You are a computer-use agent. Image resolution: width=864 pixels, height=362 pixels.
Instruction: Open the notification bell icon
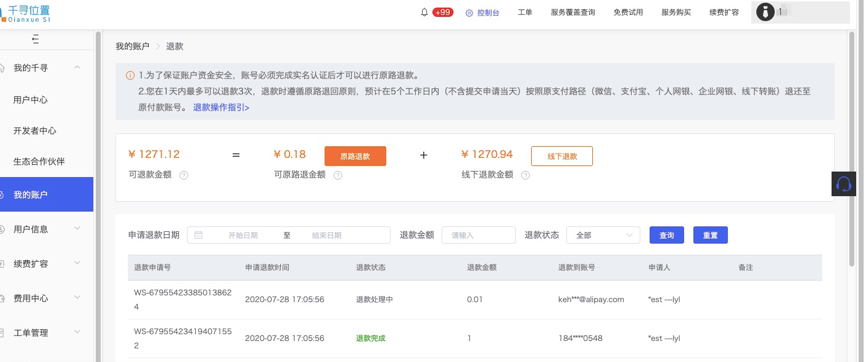tap(424, 12)
